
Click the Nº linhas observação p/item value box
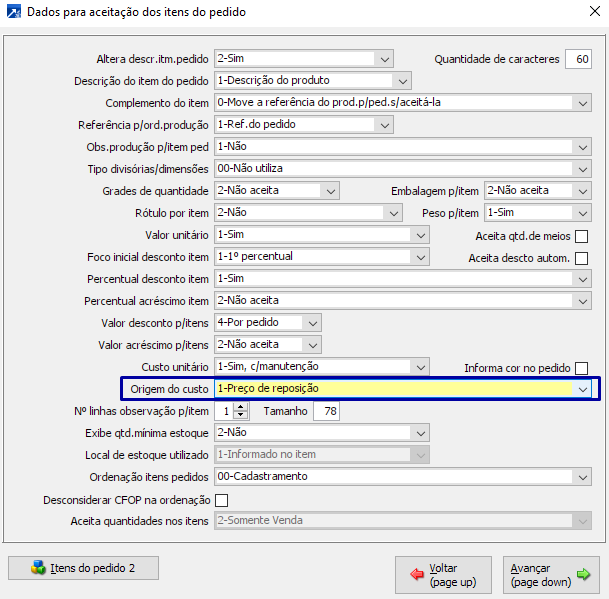(x=224, y=411)
